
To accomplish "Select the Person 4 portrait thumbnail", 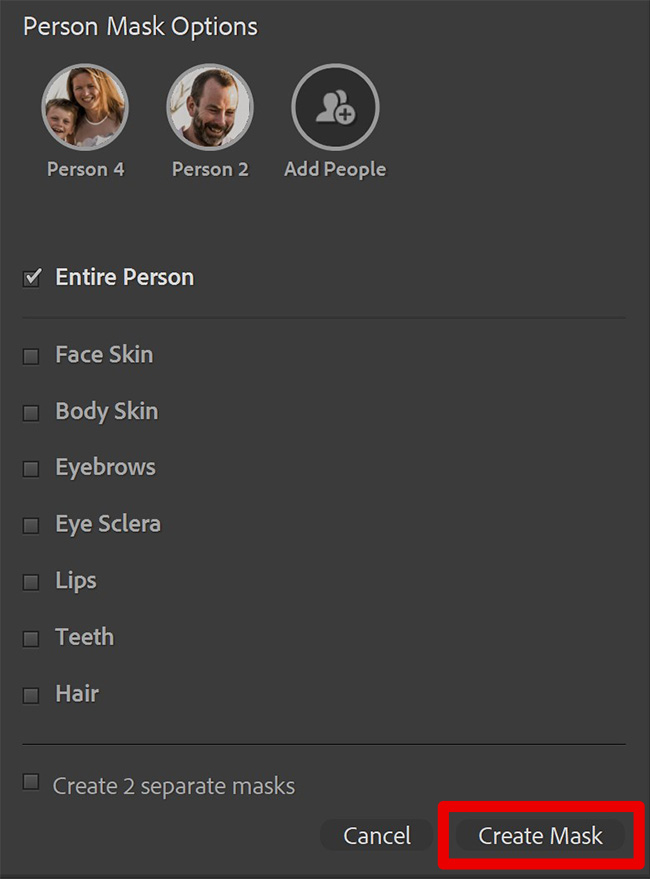I will pyautogui.click(x=85, y=107).
